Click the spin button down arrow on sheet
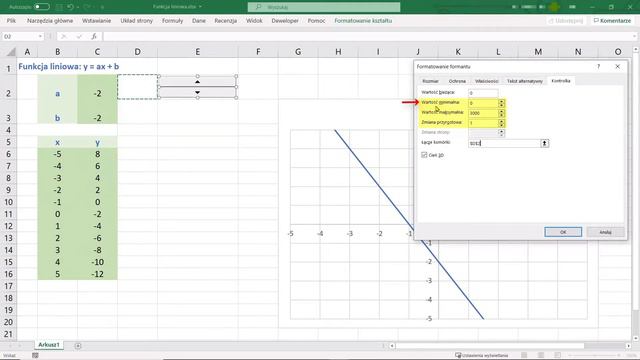 198,92
